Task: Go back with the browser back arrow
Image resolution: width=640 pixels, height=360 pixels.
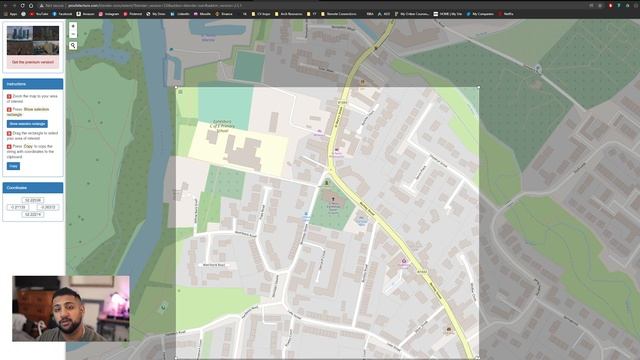Action: [x=5, y=6]
